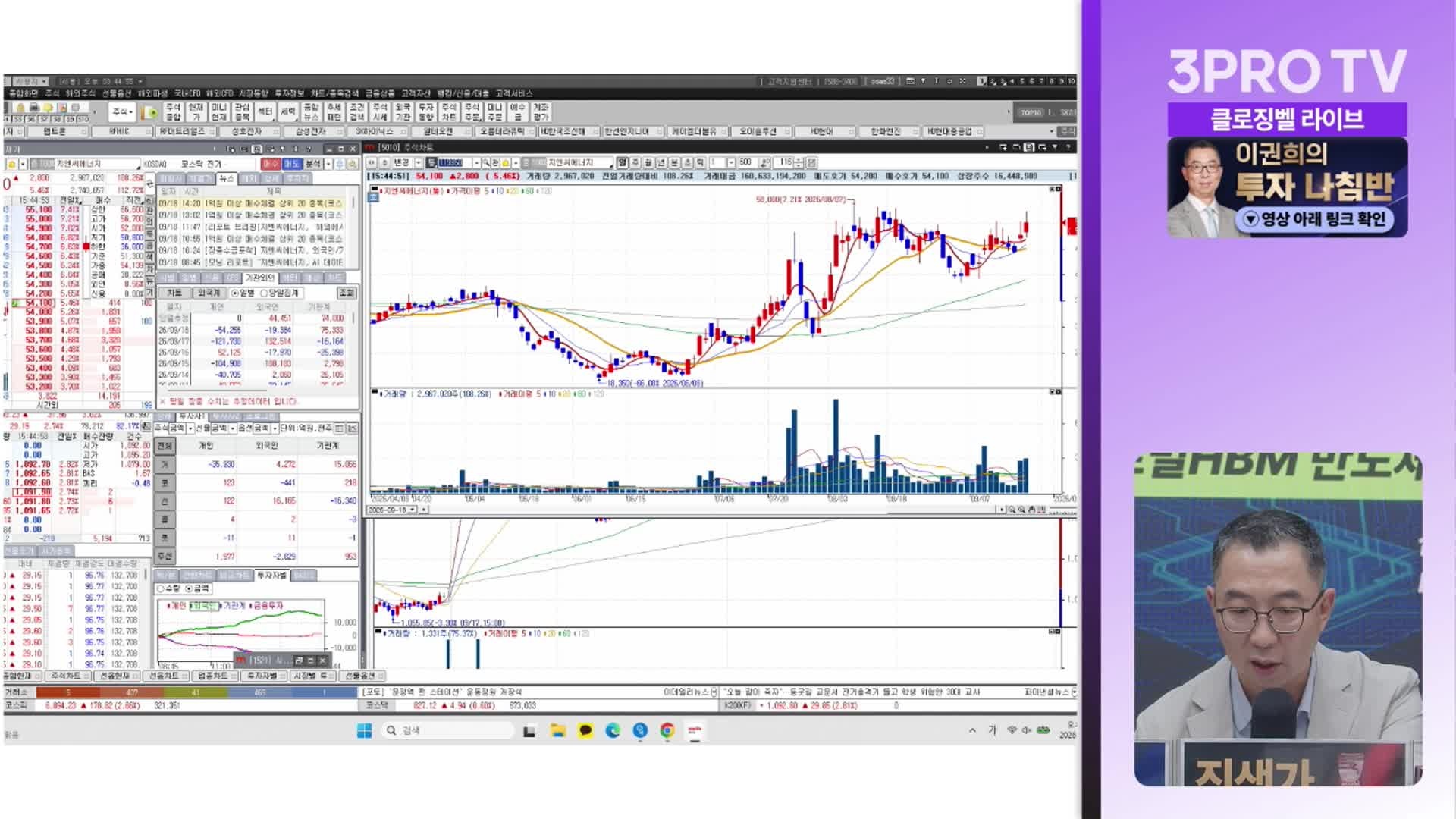The height and width of the screenshot is (819, 1456).
Task: Open the 해외주식 menu
Action: coord(80,93)
